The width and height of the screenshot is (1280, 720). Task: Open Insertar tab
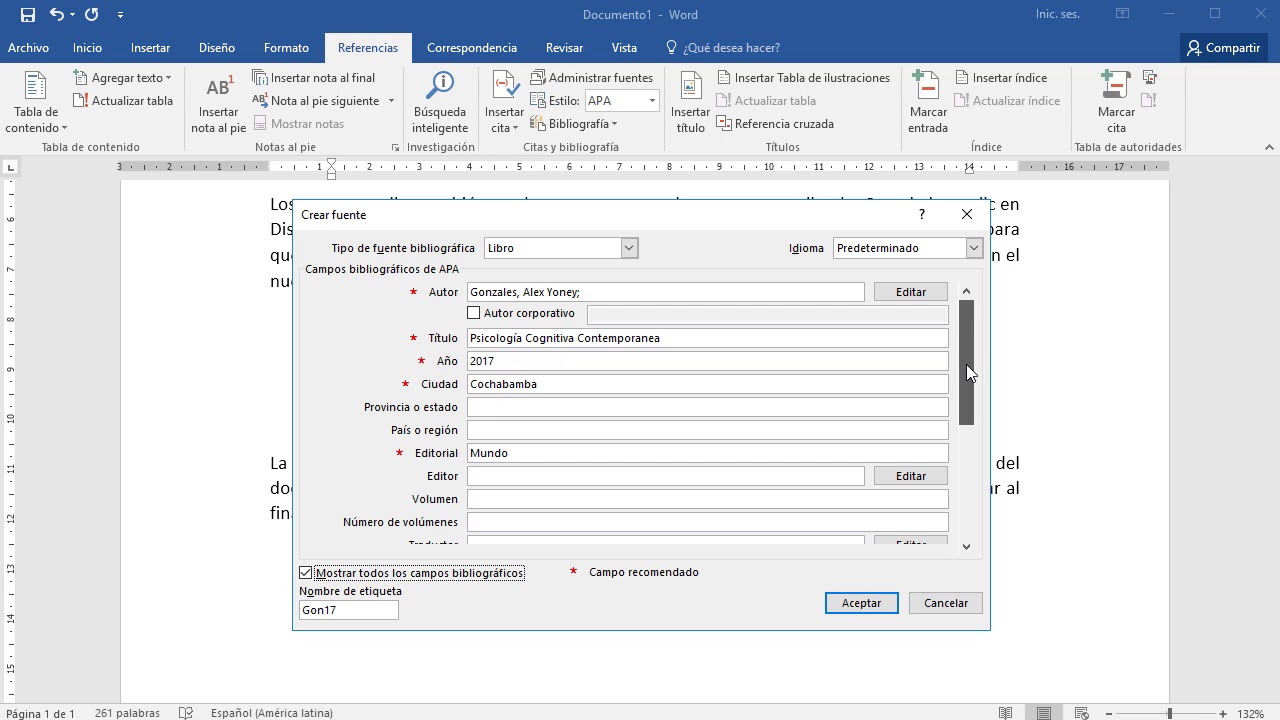150,48
